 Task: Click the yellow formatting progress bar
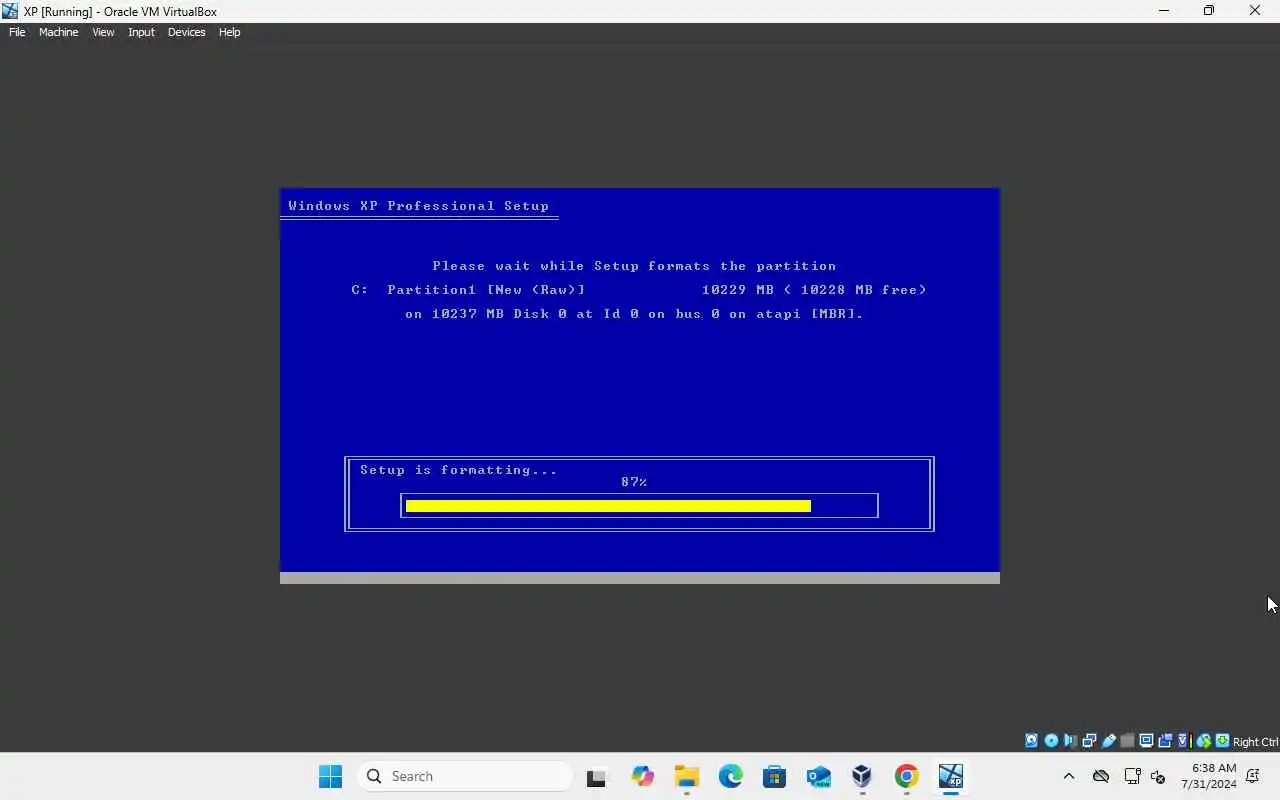608,506
